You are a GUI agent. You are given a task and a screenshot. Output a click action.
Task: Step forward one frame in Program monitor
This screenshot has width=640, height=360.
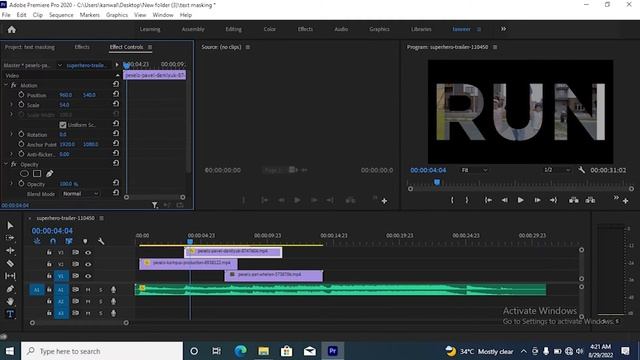(x=537, y=200)
